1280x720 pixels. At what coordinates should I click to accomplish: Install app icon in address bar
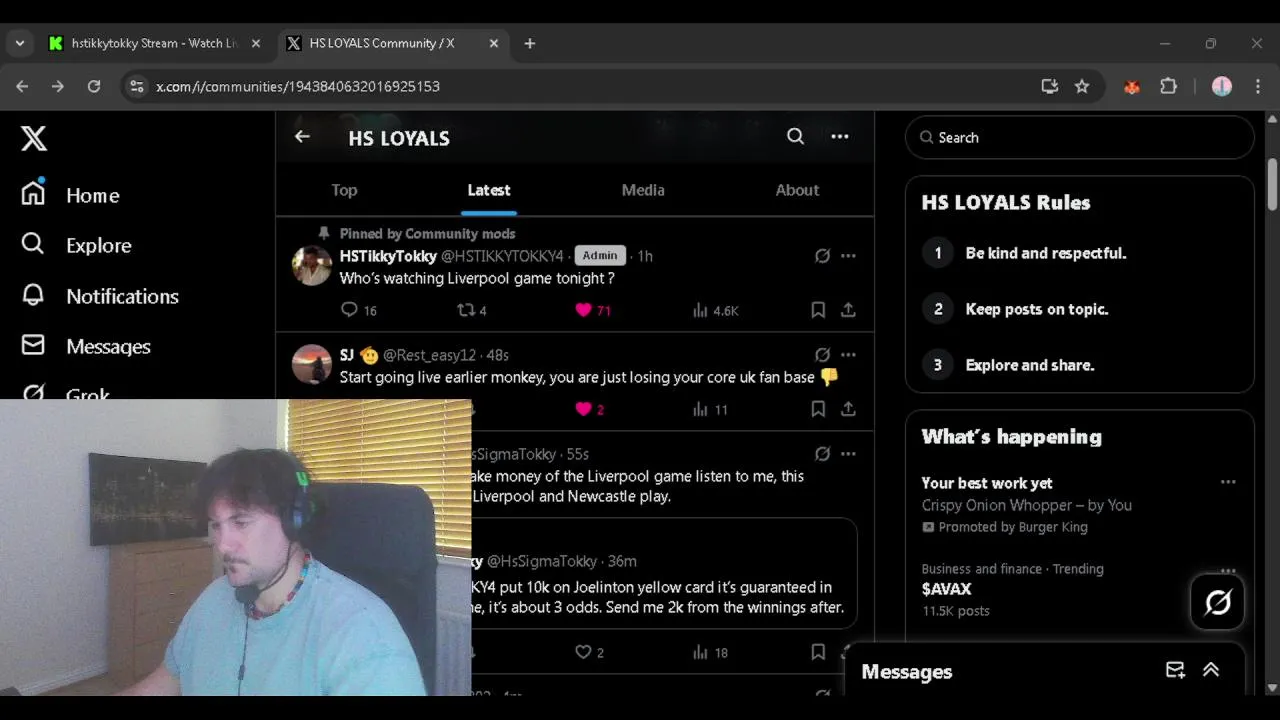1049,86
